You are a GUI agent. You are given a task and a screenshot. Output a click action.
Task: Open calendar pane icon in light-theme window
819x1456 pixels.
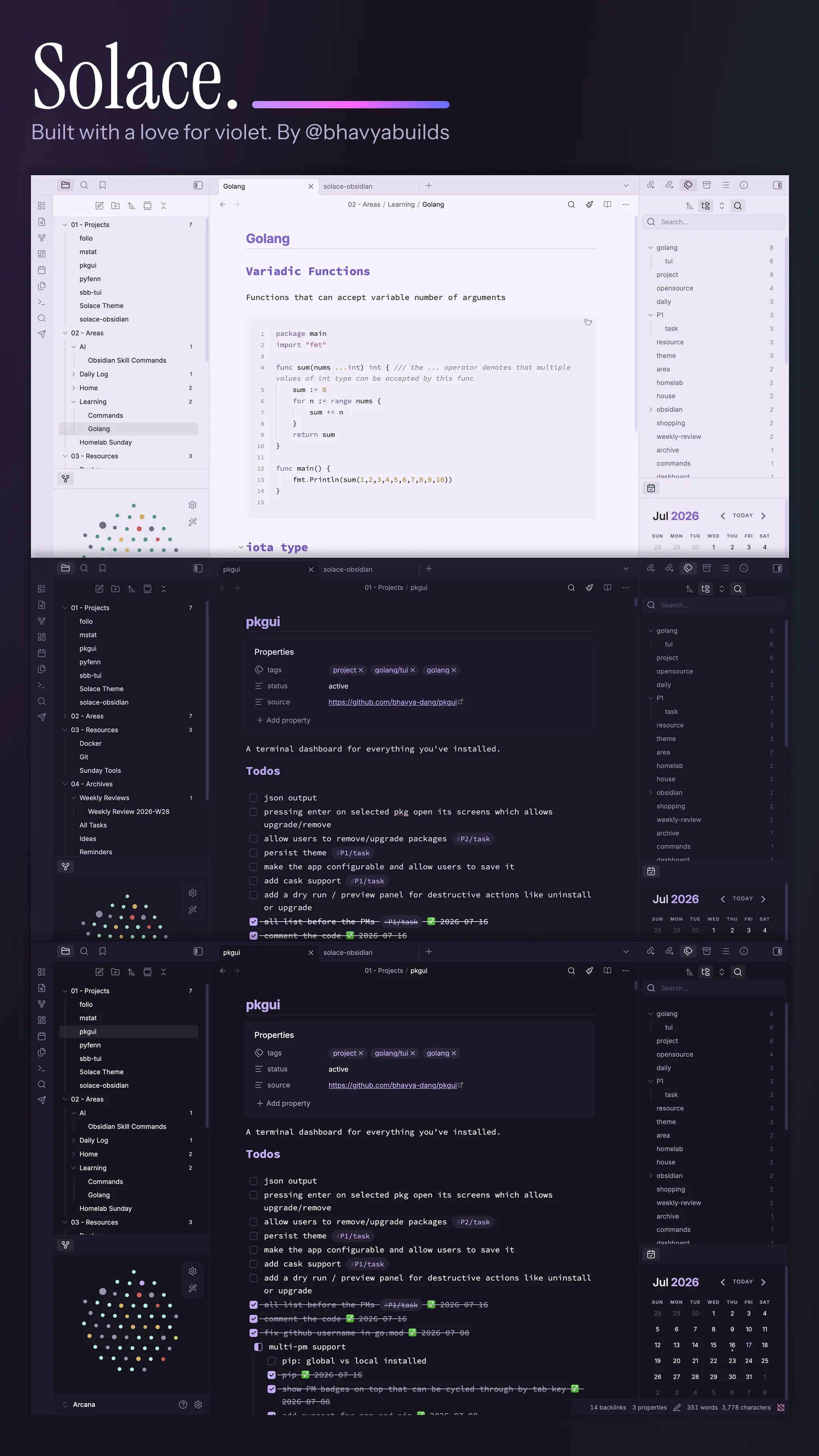click(651, 488)
